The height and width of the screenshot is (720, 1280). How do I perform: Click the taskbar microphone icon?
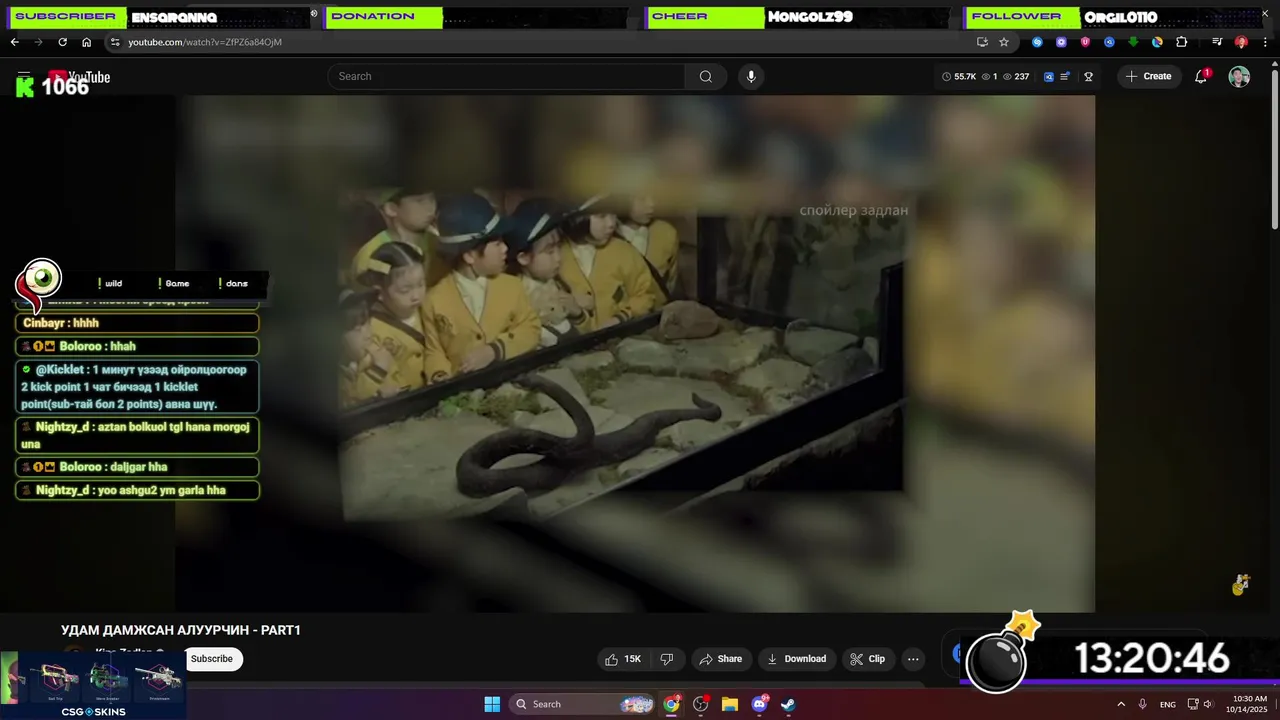(1142, 704)
